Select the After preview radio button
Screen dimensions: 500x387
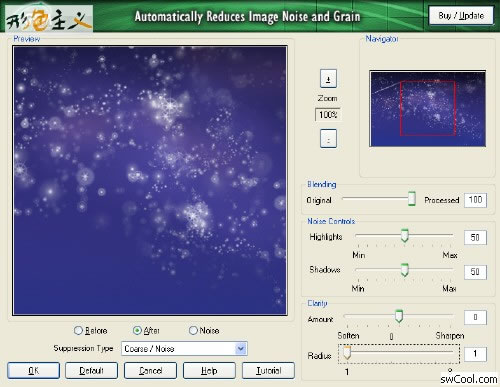pos(137,330)
